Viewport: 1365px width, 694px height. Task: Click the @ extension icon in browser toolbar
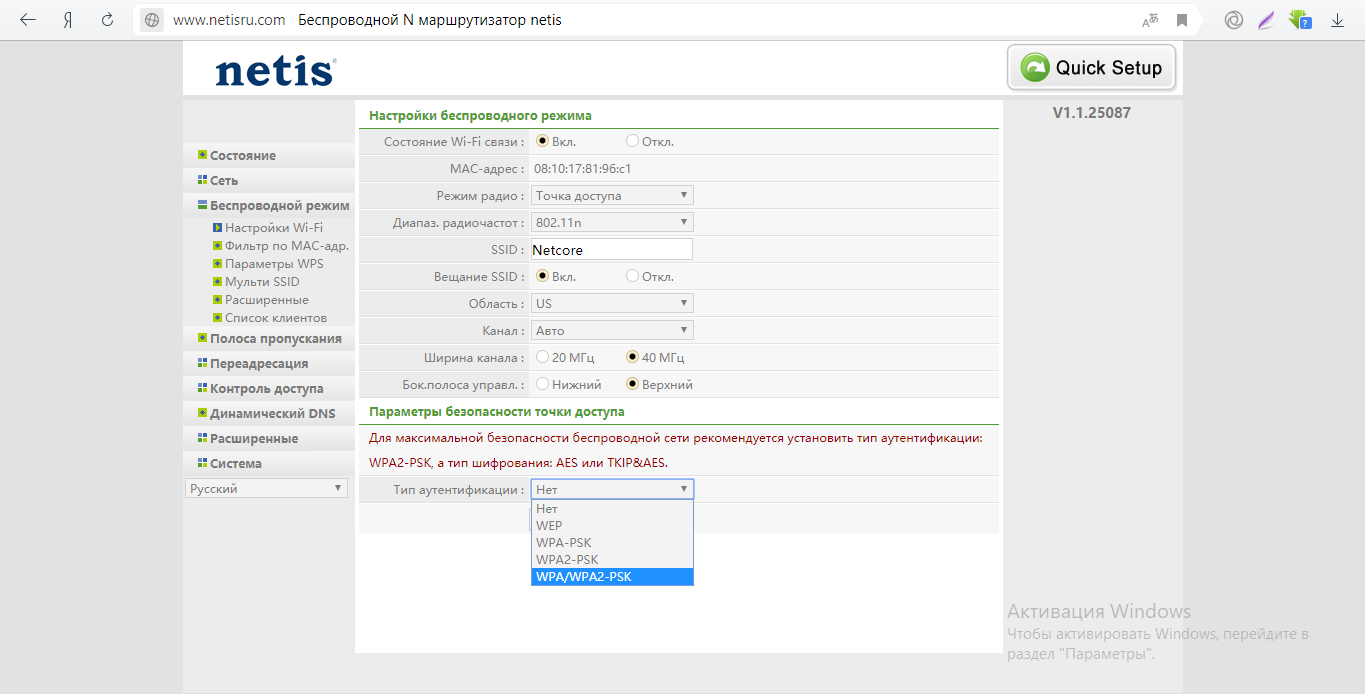click(x=1234, y=20)
